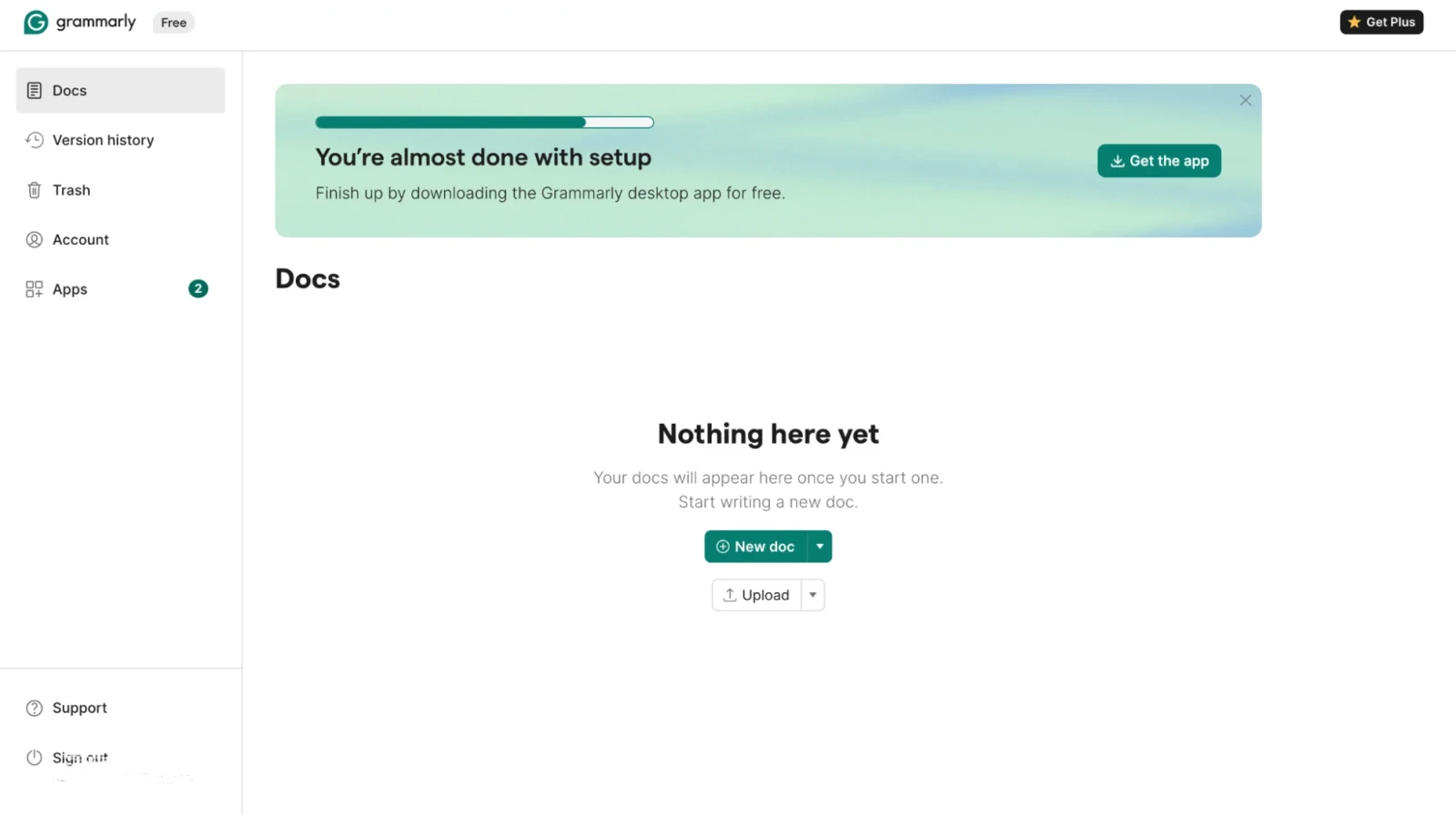Click the Get Plus button
Viewport: 1456px width, 815px height.
(1381, 22)
